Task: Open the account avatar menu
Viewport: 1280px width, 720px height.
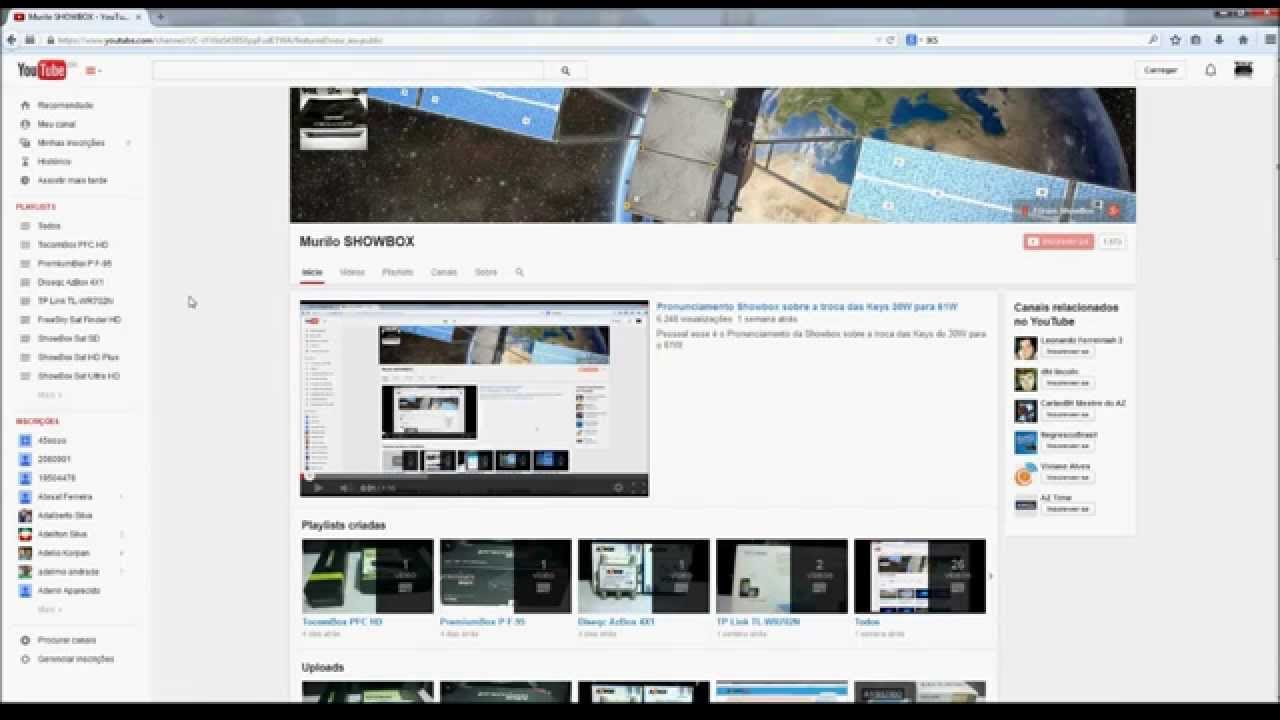Action: pos(1244,69)
